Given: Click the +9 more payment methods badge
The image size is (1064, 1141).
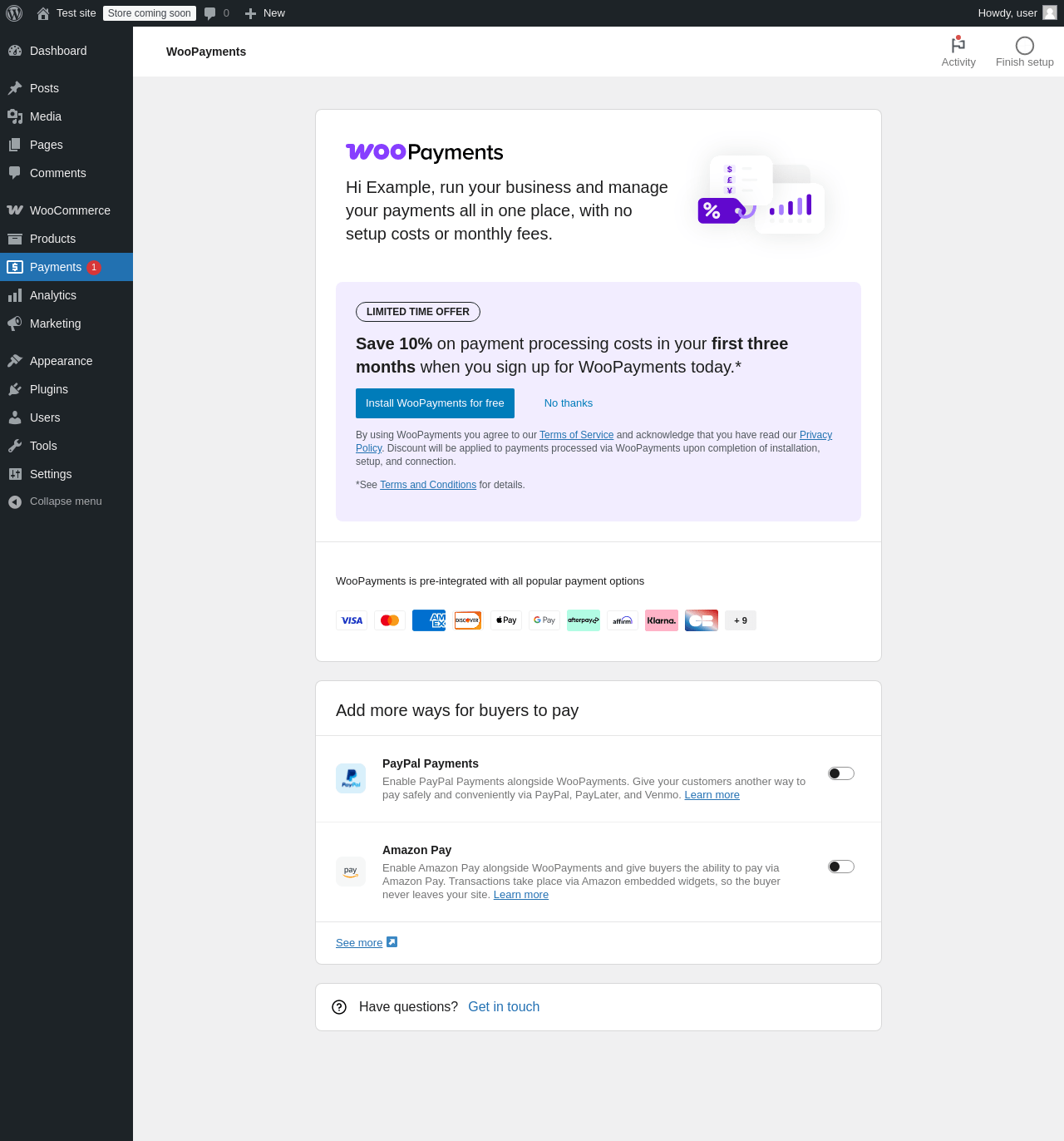Looking at the screenshot, I should (741, 620).
